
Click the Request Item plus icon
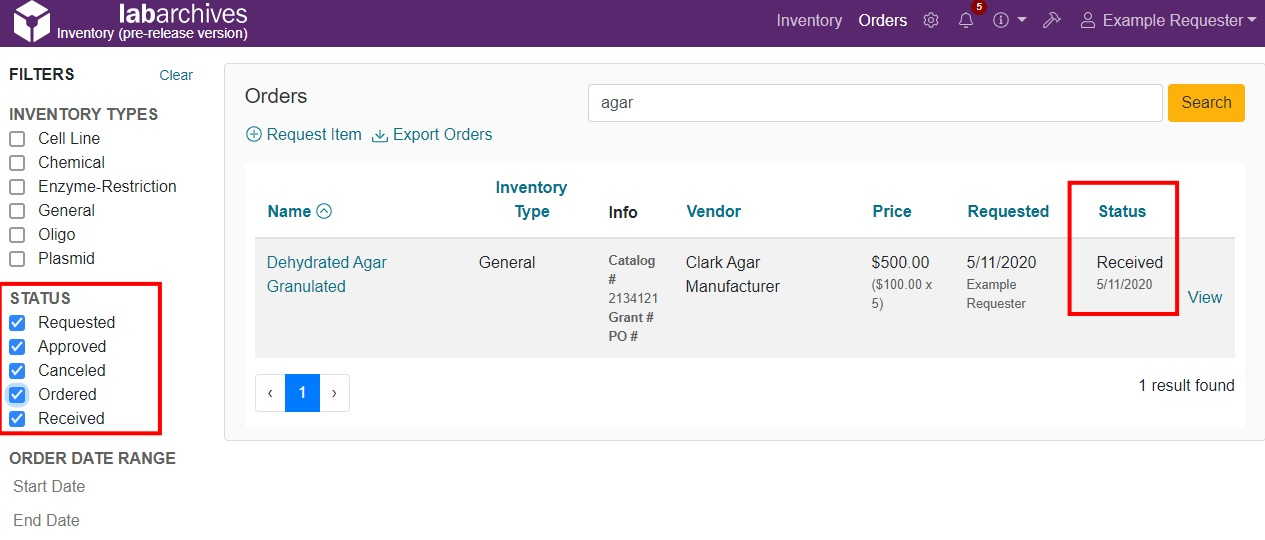[x=254, y=135]
